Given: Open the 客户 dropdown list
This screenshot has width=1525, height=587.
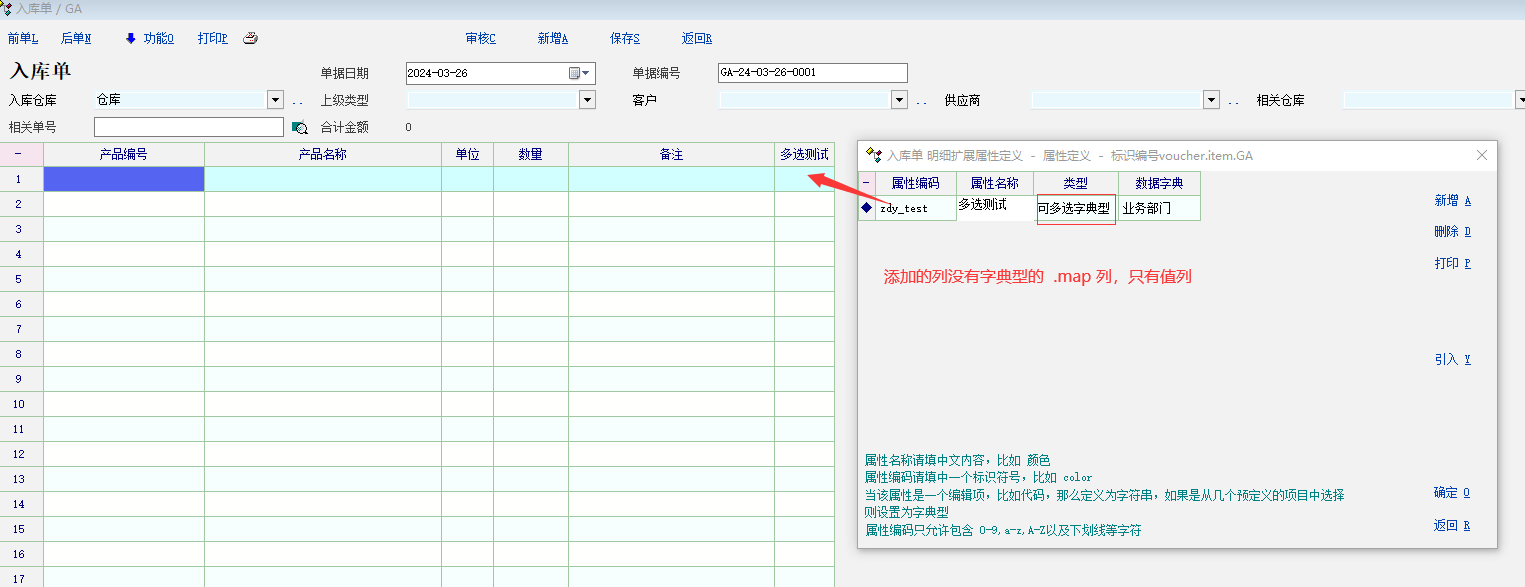Looking at the screenshot, I should pos(899,100).
